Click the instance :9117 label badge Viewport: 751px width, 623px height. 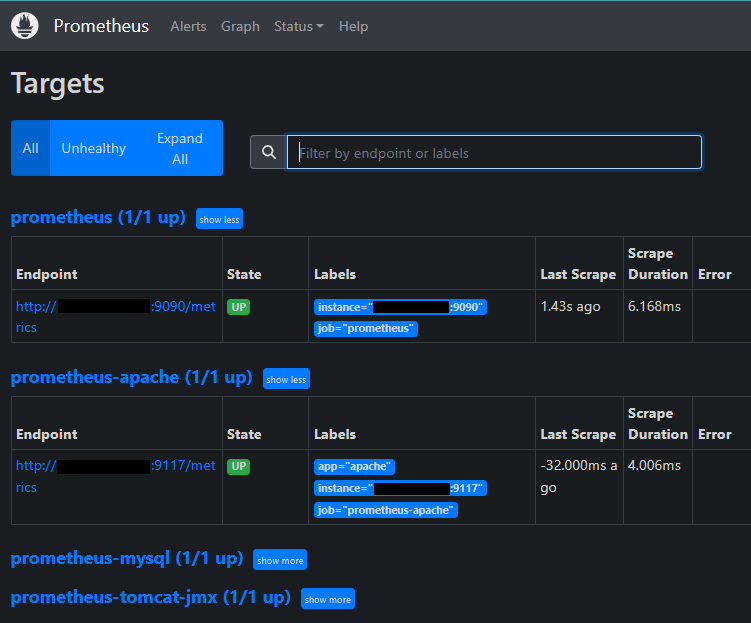(x=400, y=488)
